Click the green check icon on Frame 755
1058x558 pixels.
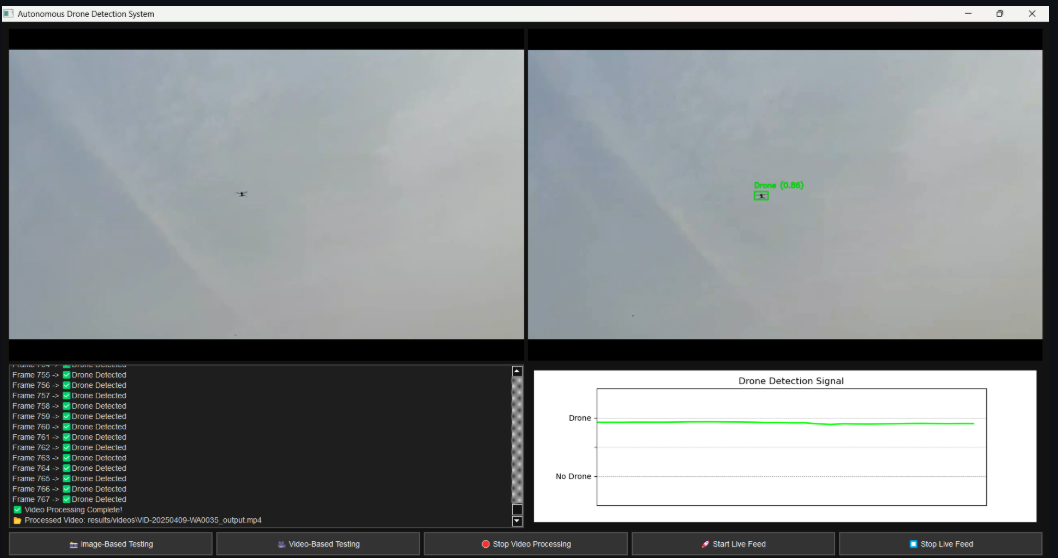pyautogui.click(x=67, y=375)
